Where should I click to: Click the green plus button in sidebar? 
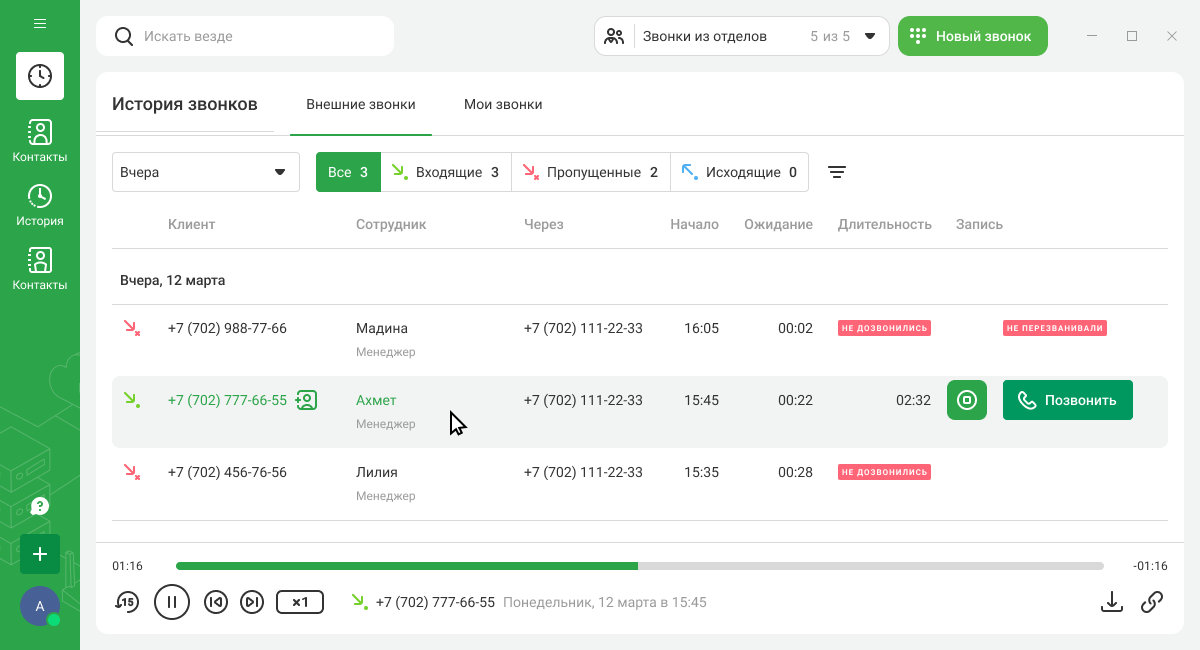[40, 554]
